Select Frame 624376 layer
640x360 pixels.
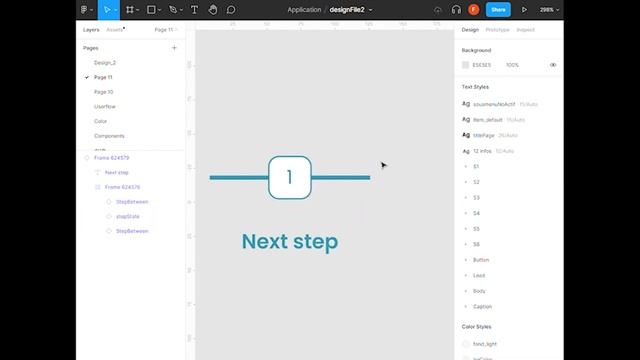[122, 187]
